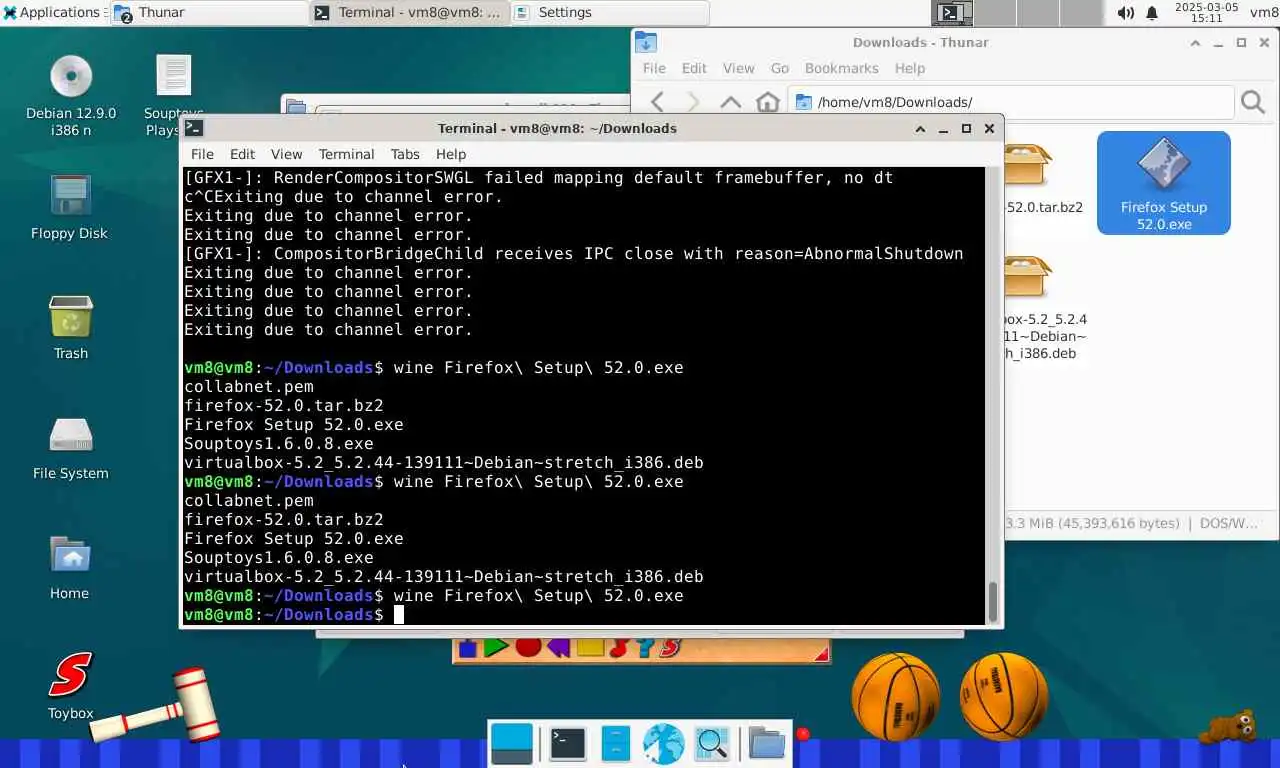Open the vm8 user menu
1280x768 pixels.
point(1264,12)
